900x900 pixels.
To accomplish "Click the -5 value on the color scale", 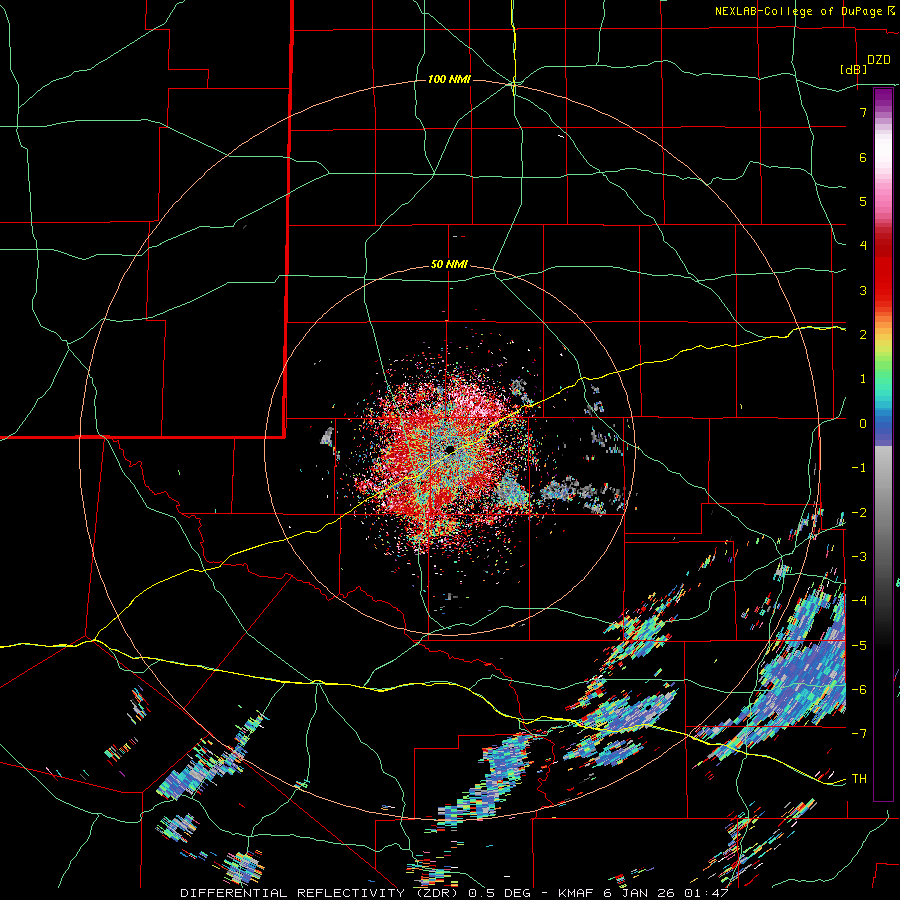I will (859, 645).
